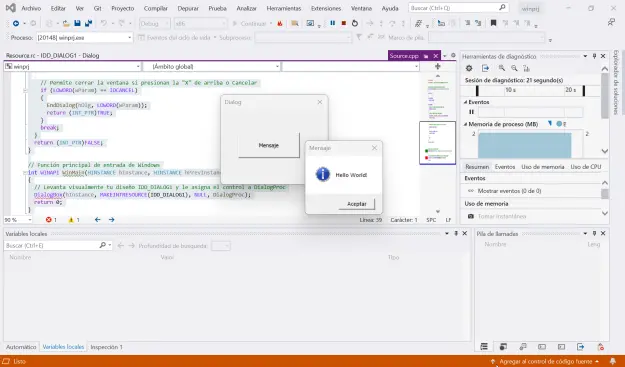This screenshot has height=367, width=625.
Task: Toggle bookmark with the black bookmark icon
Action: [493, 24]
